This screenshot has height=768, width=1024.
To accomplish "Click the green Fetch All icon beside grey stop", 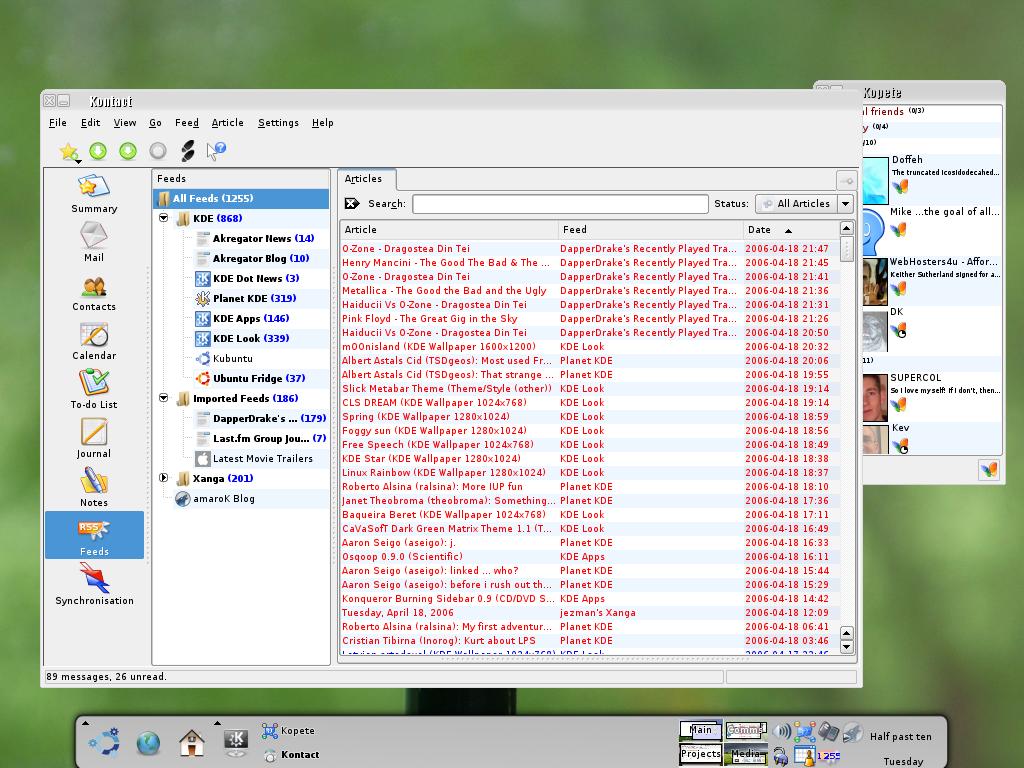I will click(x=128, y=151).
